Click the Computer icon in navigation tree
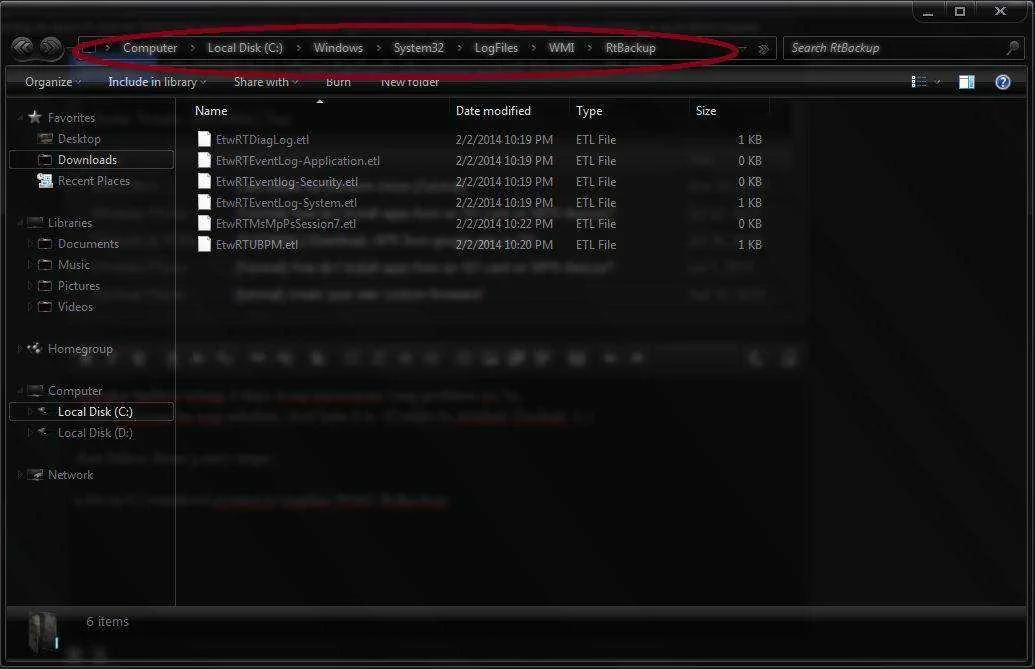Viewport: 1035px width, 669px height. (x=36, y=391)
